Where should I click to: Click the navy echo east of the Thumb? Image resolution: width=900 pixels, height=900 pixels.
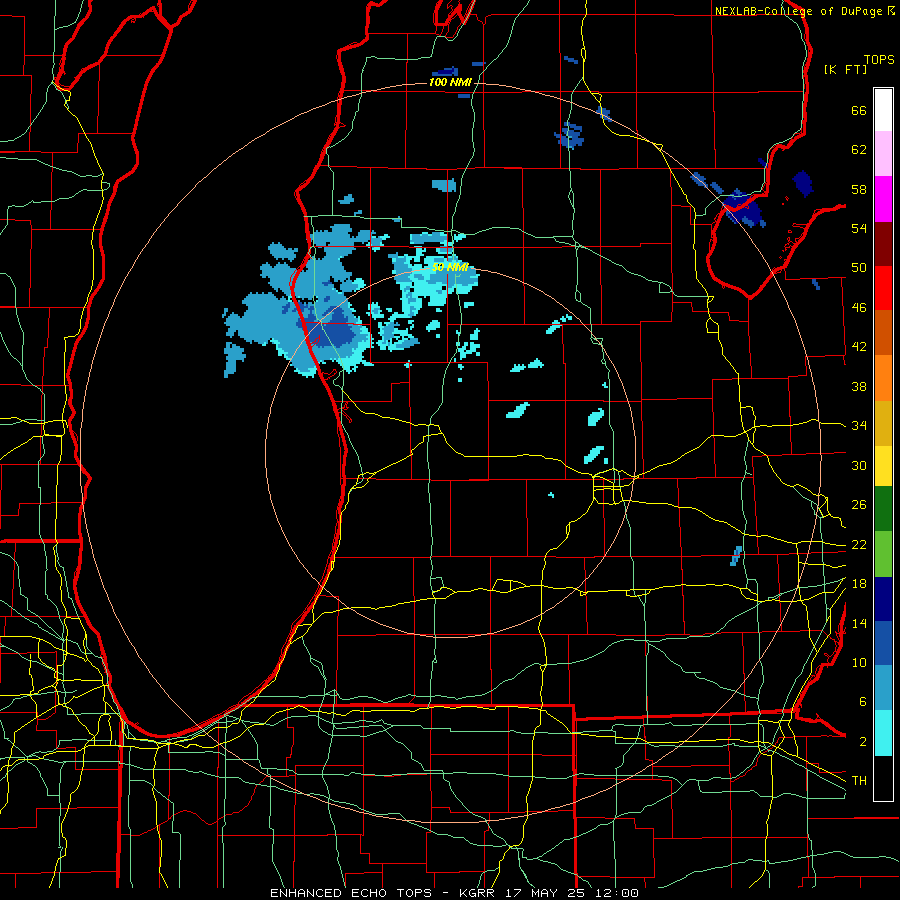pos(803,183)
